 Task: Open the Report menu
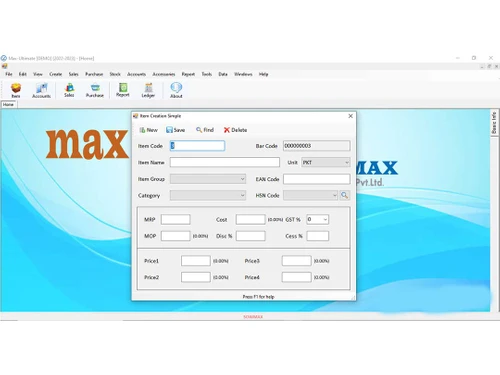point(188,74)
